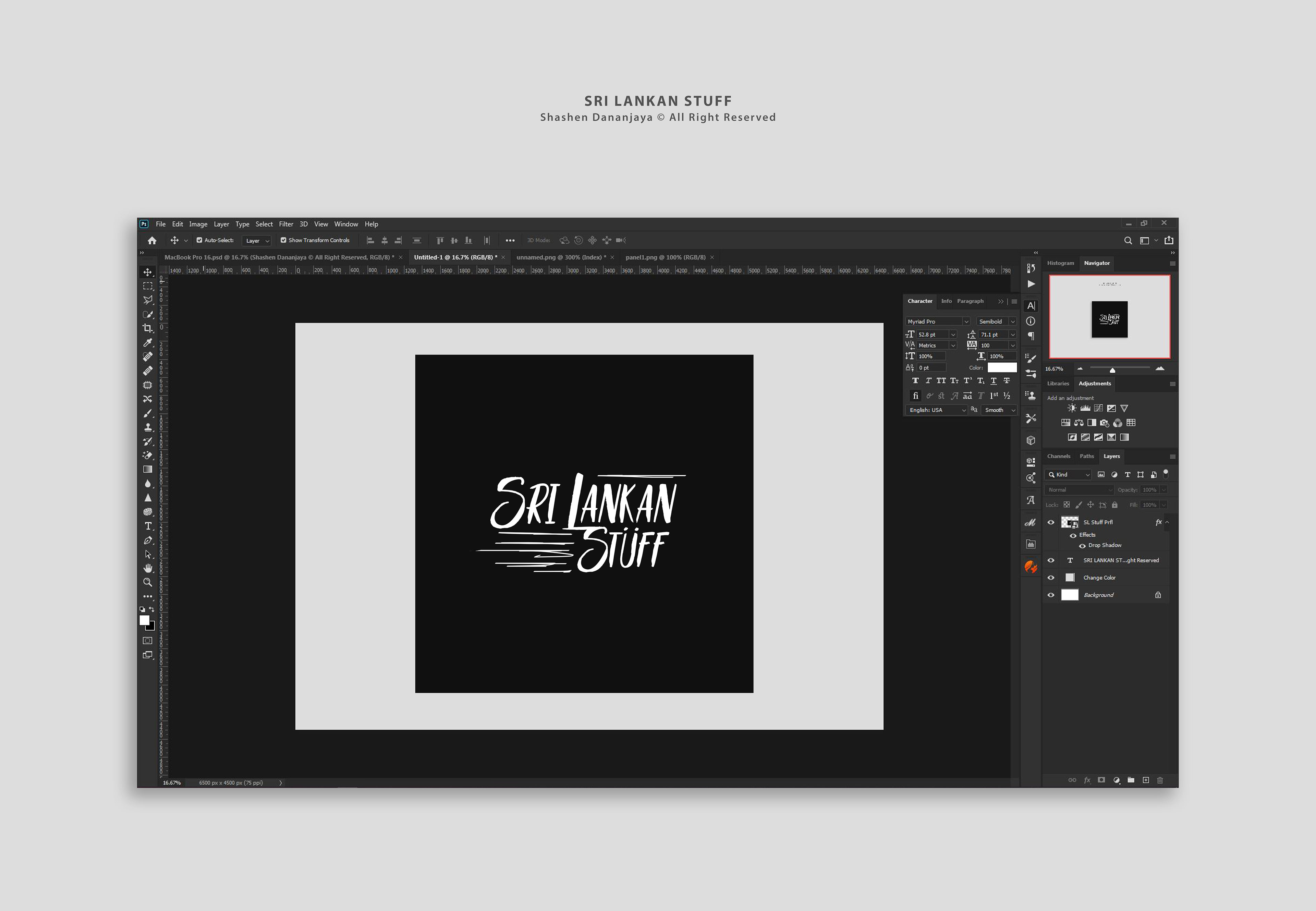The image size is (1316, 911).
Task: Select the Zoom tool in toolbar
Action: coord(148,582)
